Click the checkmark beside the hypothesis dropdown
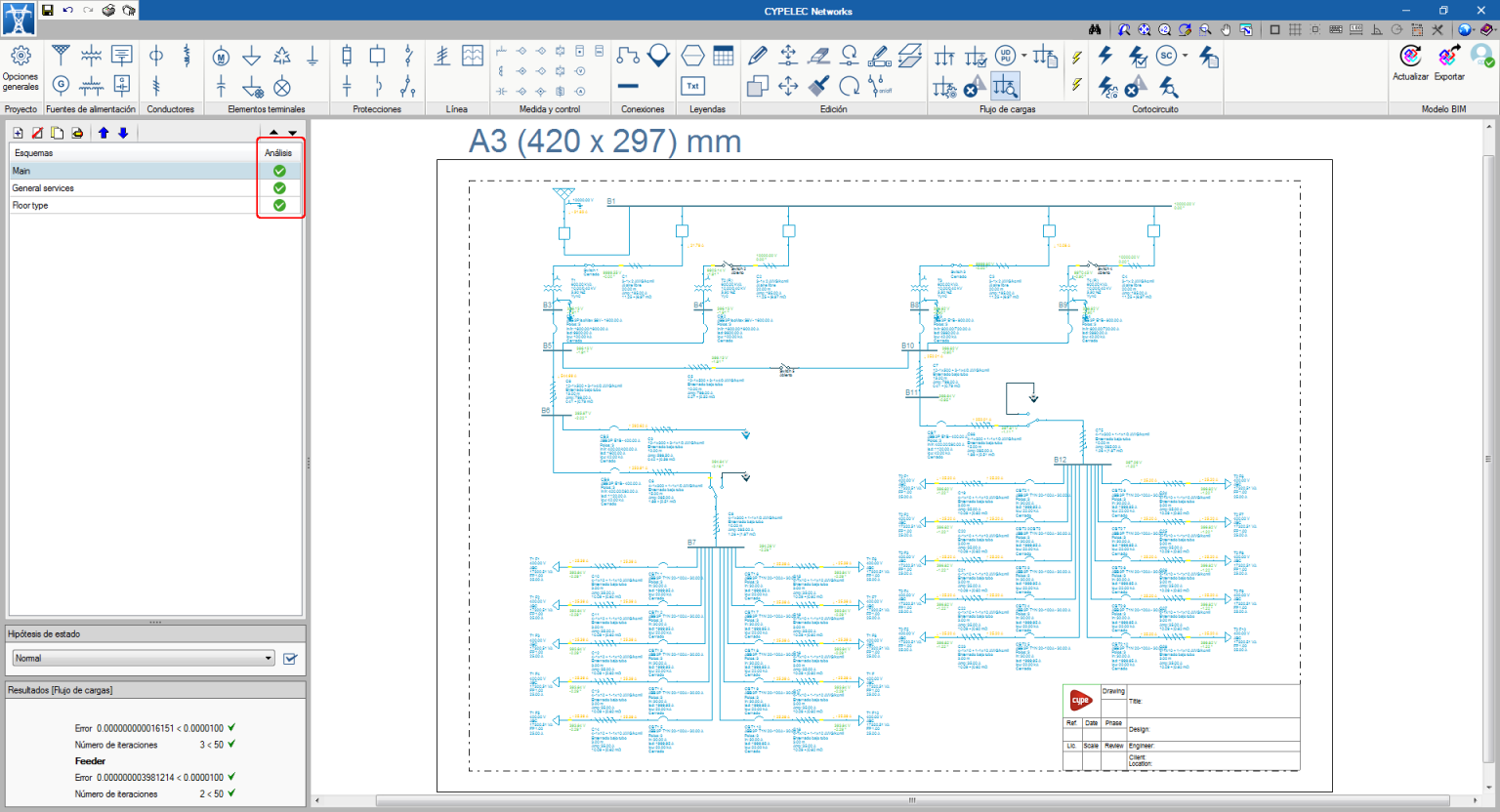 coord(289,658)
